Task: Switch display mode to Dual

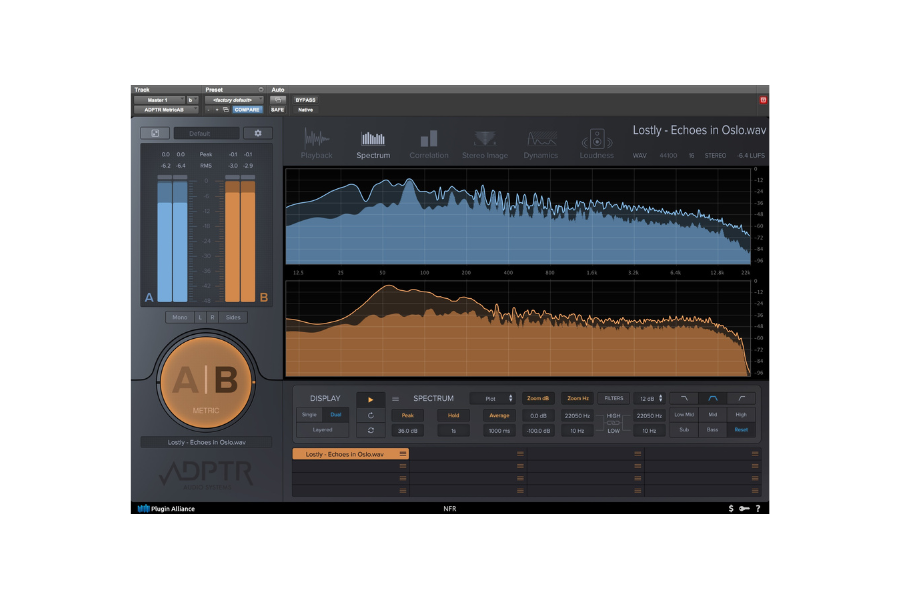Action: 336,415
